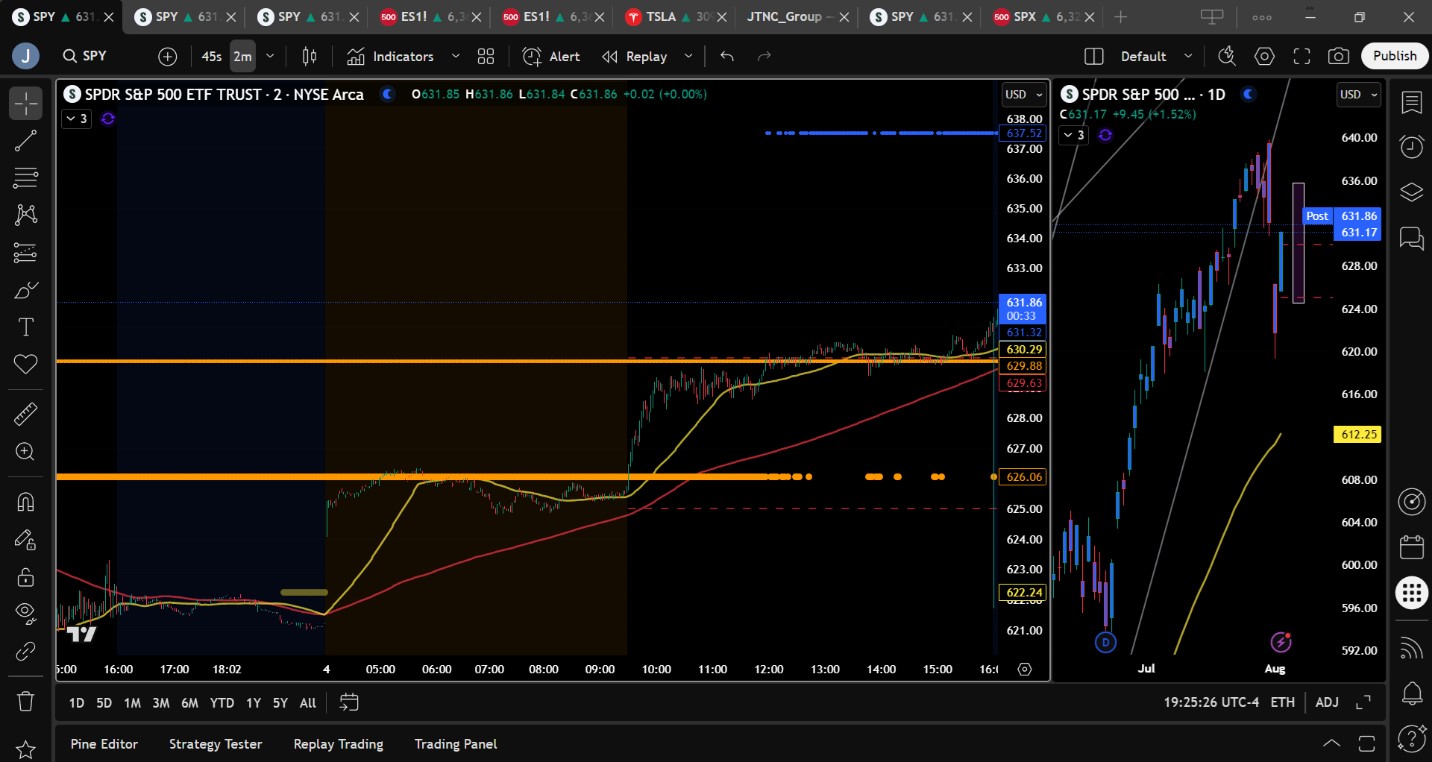Select the ruler measure tool
1432x762 pixels.
pyautogui.click(x=26, y=413)
